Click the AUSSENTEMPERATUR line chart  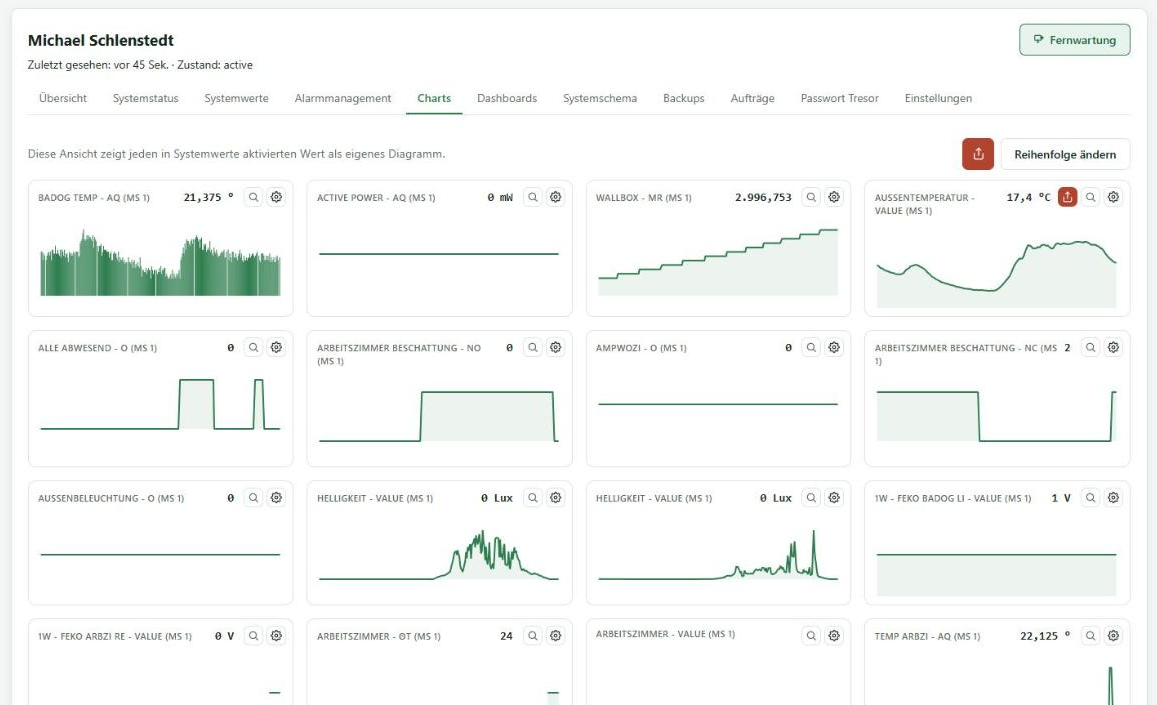[x=996, y=274]
